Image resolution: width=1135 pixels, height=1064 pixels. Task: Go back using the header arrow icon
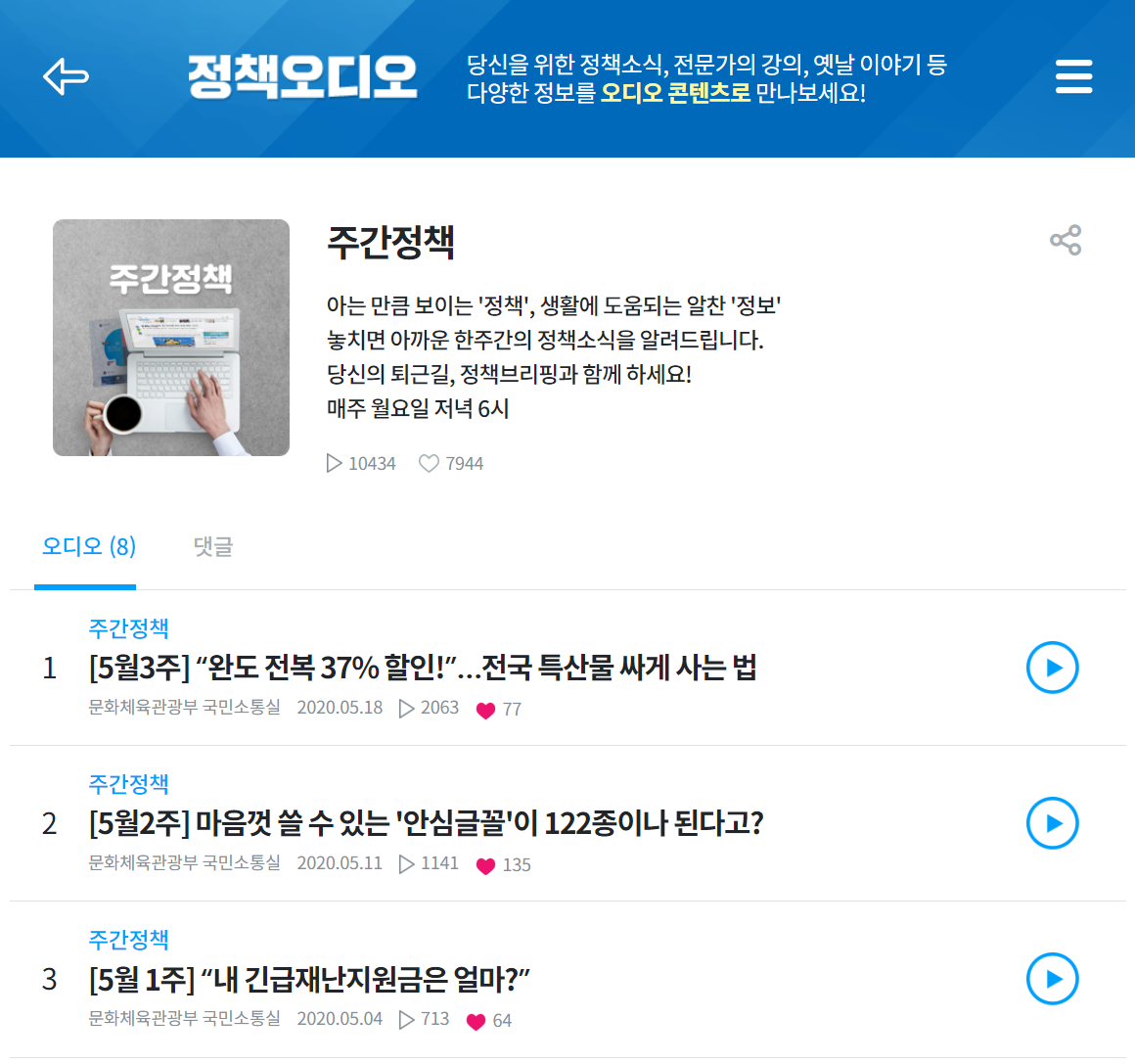pos(66,76)
